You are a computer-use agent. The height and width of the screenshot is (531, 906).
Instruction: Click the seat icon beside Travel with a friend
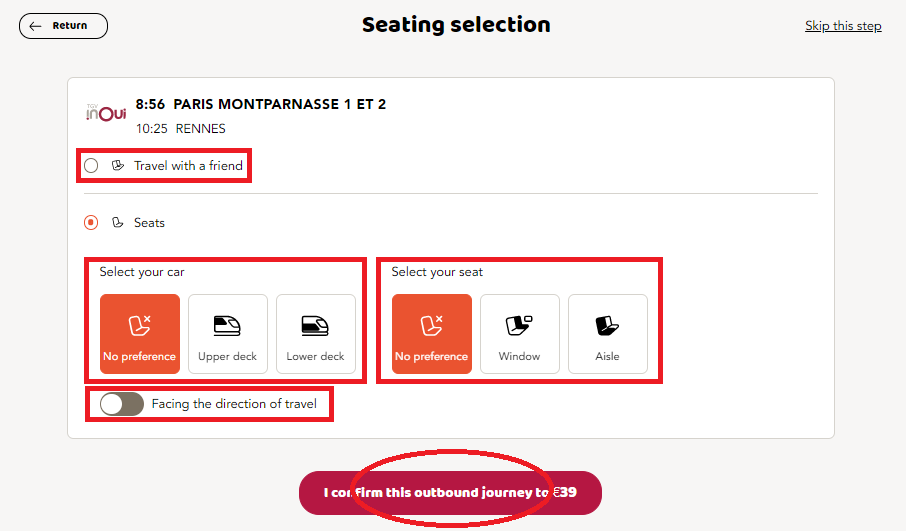118,166
